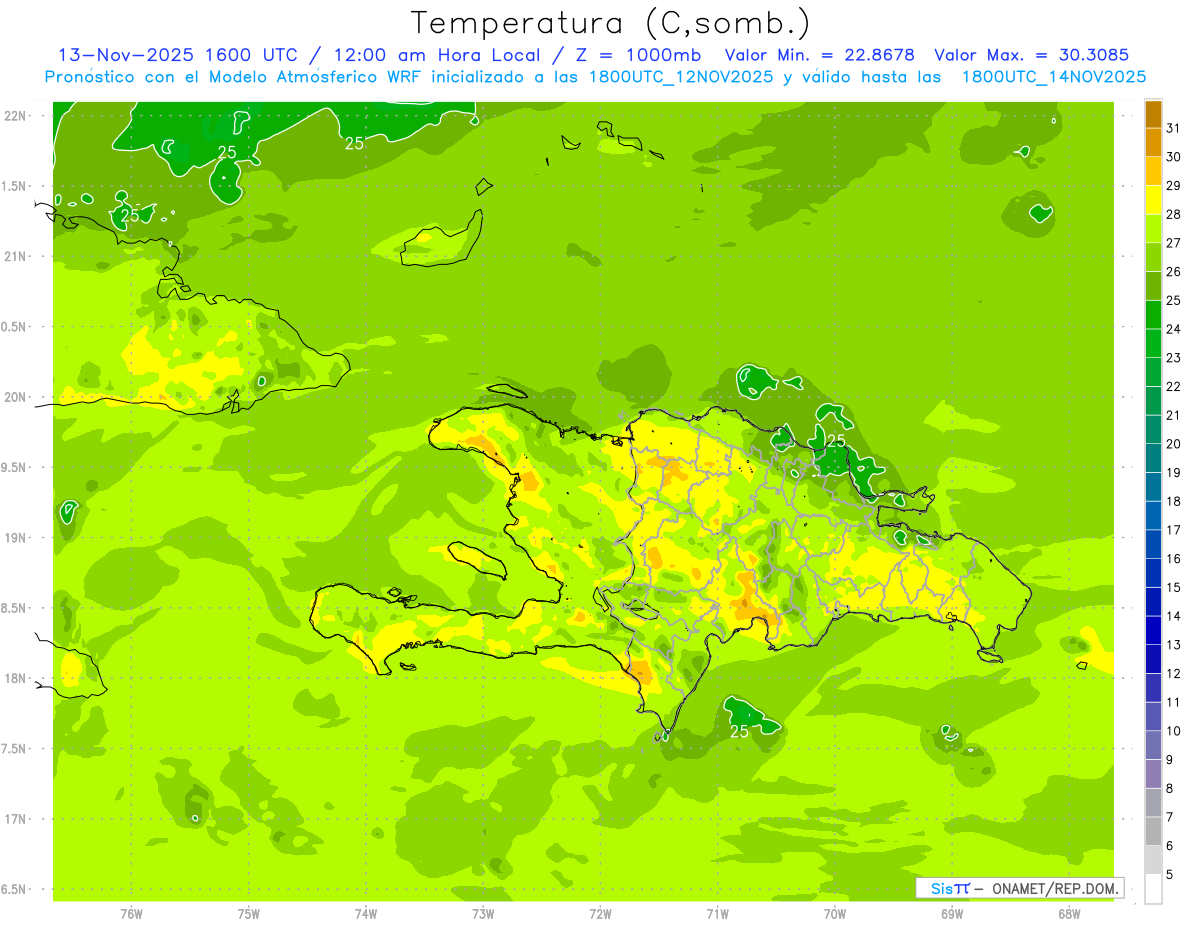Click legend value 14
Viewport: 1200px width, 927px height.
(x=1173, y=616)
